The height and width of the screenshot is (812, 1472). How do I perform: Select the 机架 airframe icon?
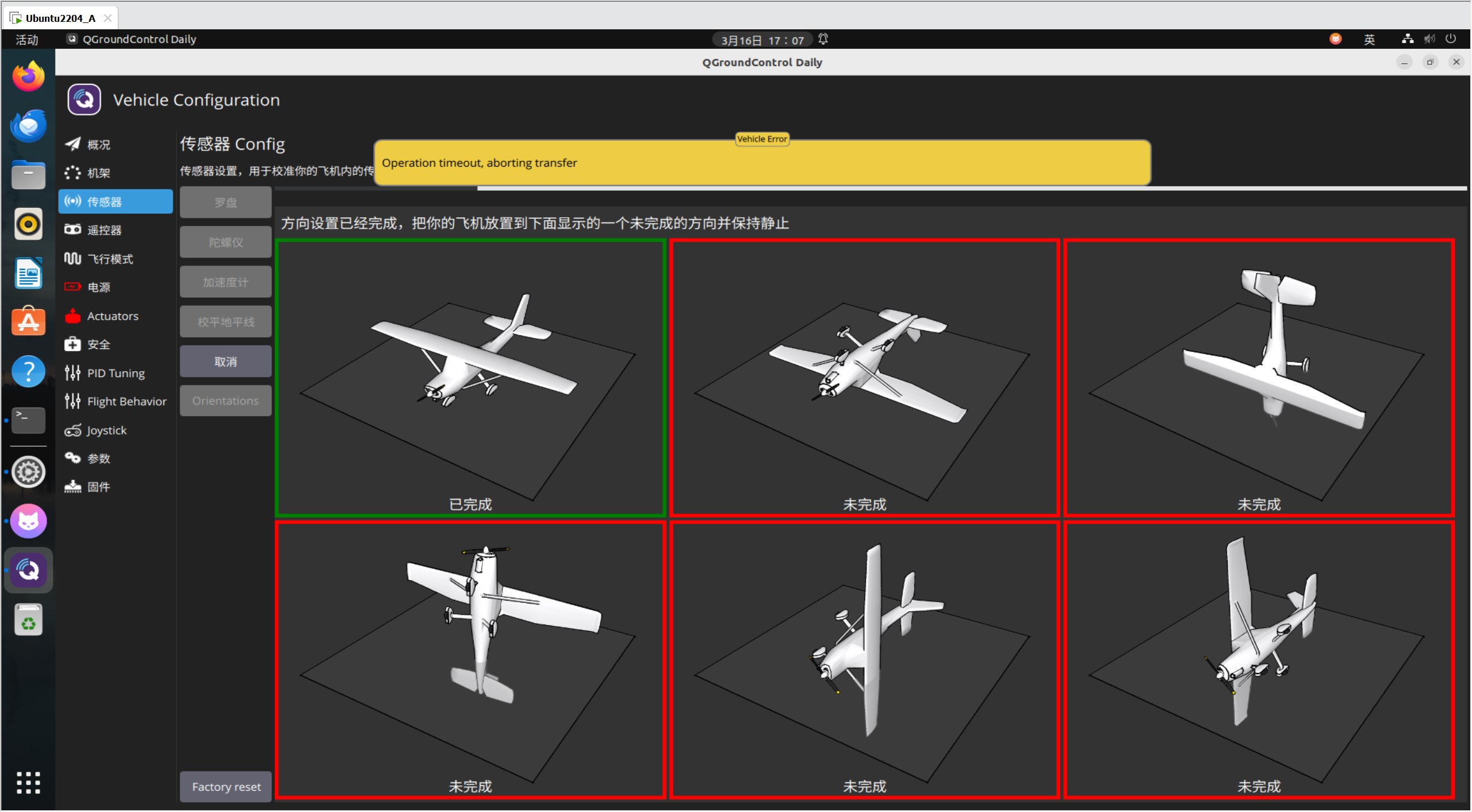pos(72,173)
